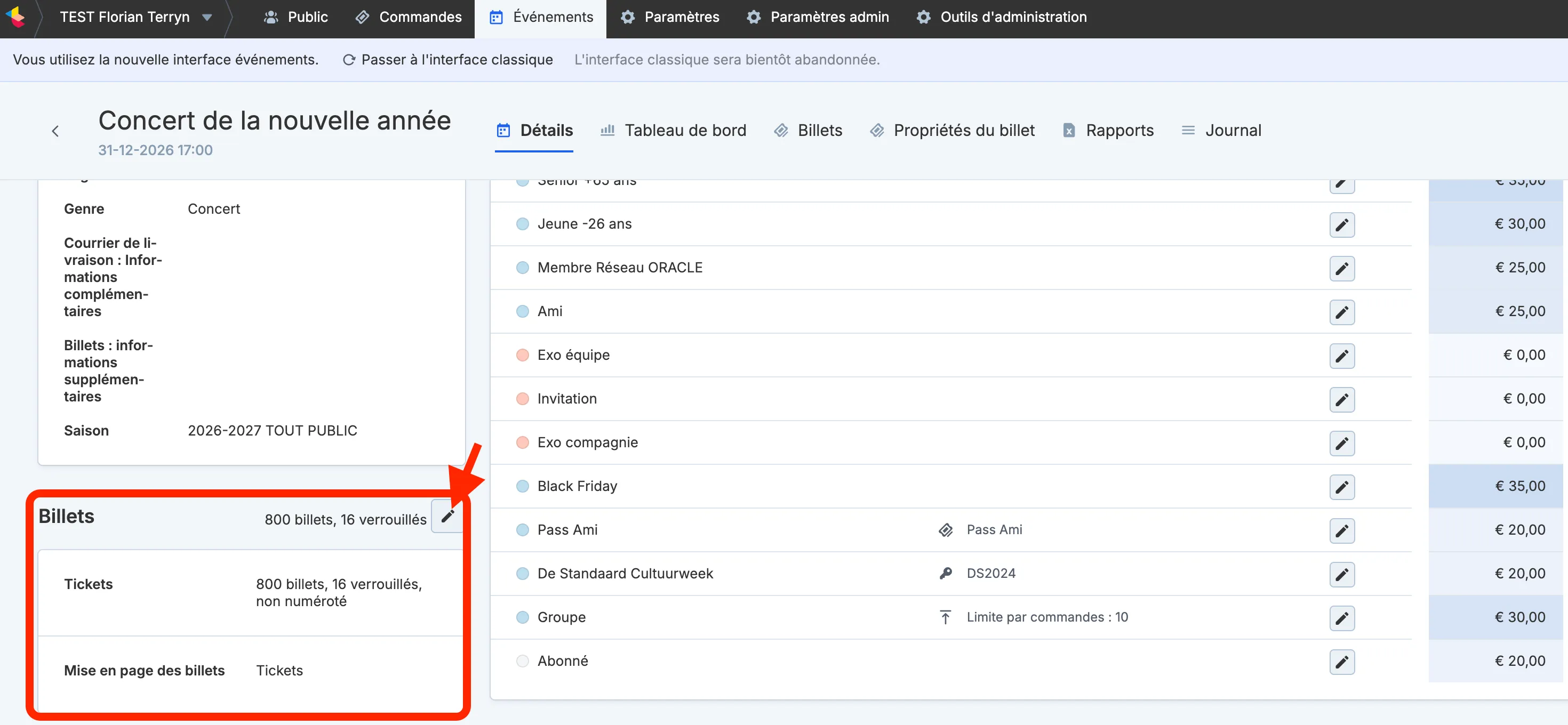
Task: Click pencil icon for Ami row
Action: pos(1341,312)
